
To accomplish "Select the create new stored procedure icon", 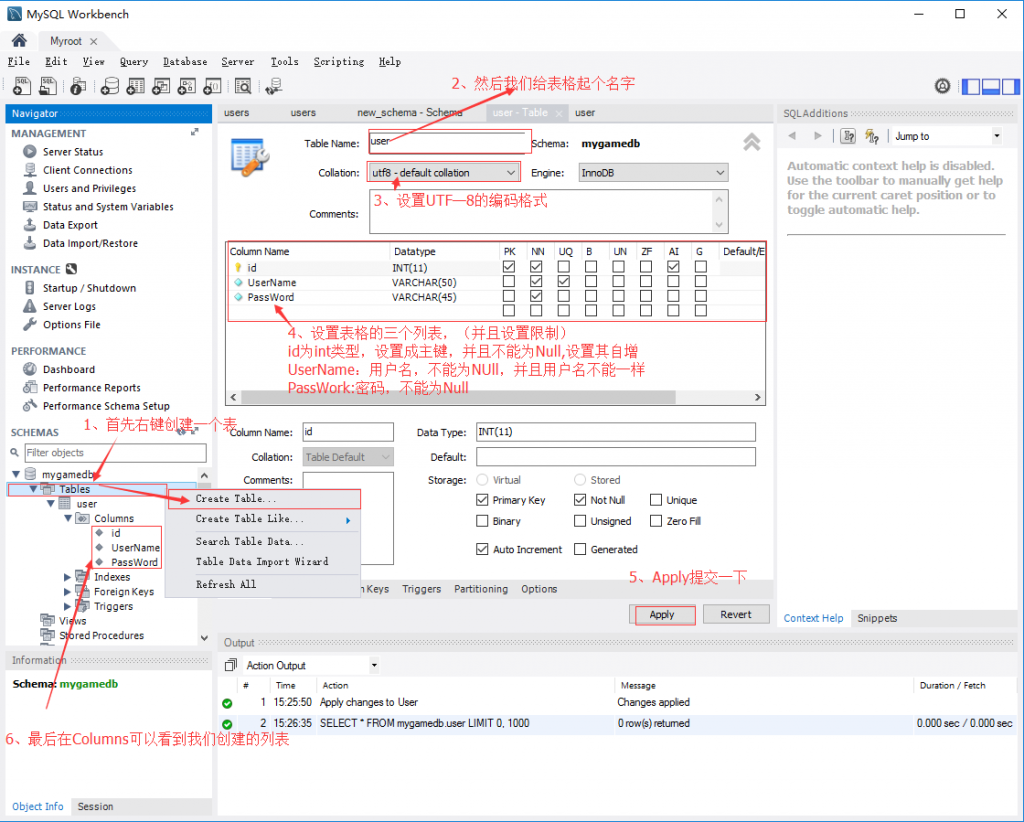I will click(186, 87).
